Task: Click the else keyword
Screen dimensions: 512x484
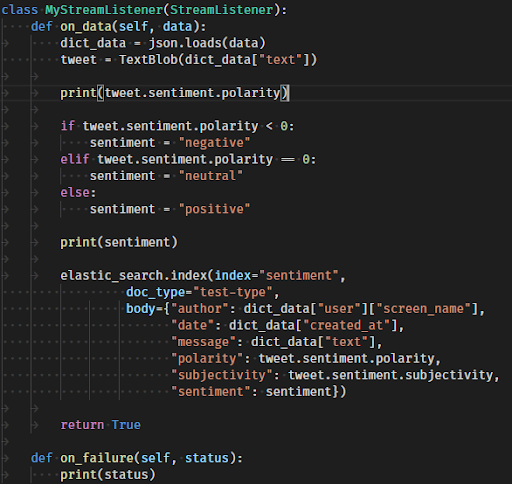Action: click(75, 193)
